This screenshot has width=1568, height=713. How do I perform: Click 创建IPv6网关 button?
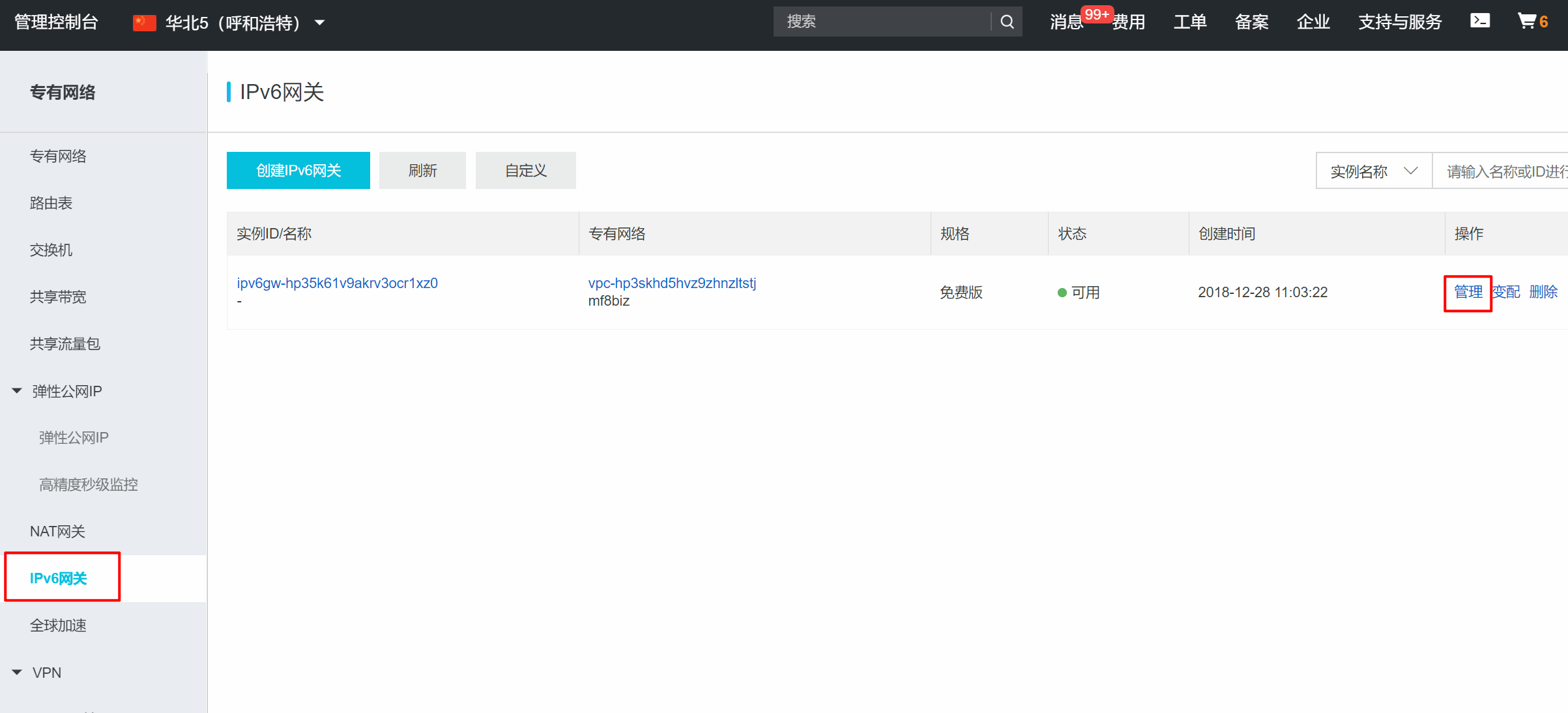[298, 171]
